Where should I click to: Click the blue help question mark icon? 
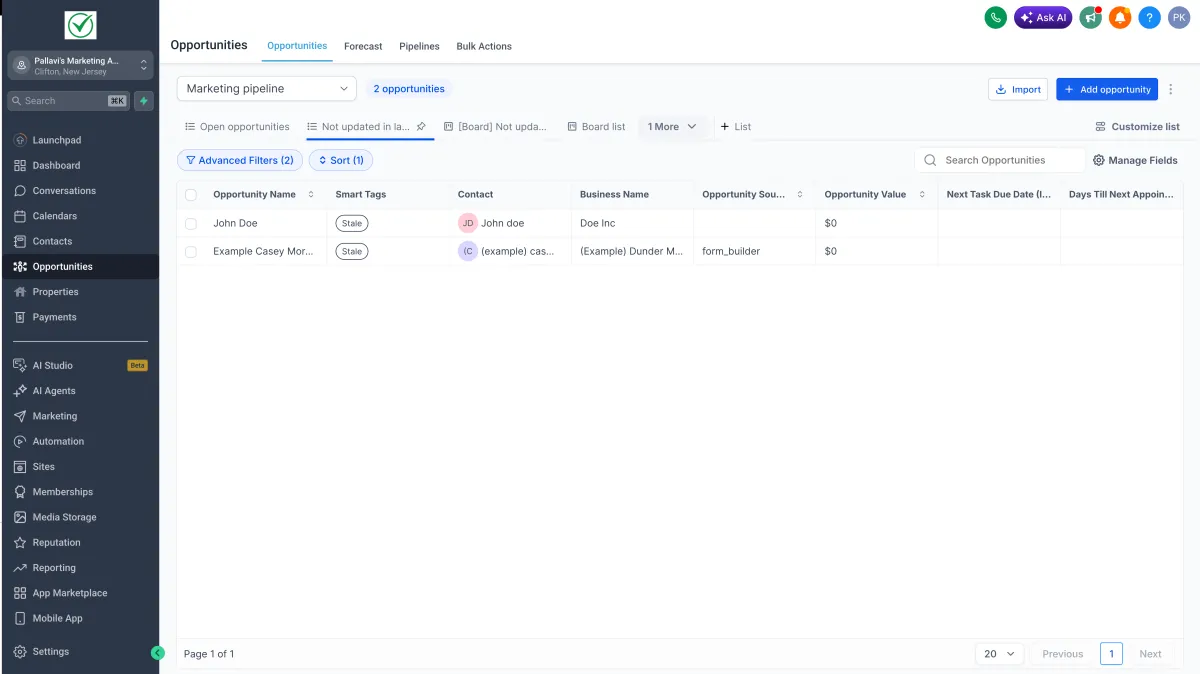1150,17
